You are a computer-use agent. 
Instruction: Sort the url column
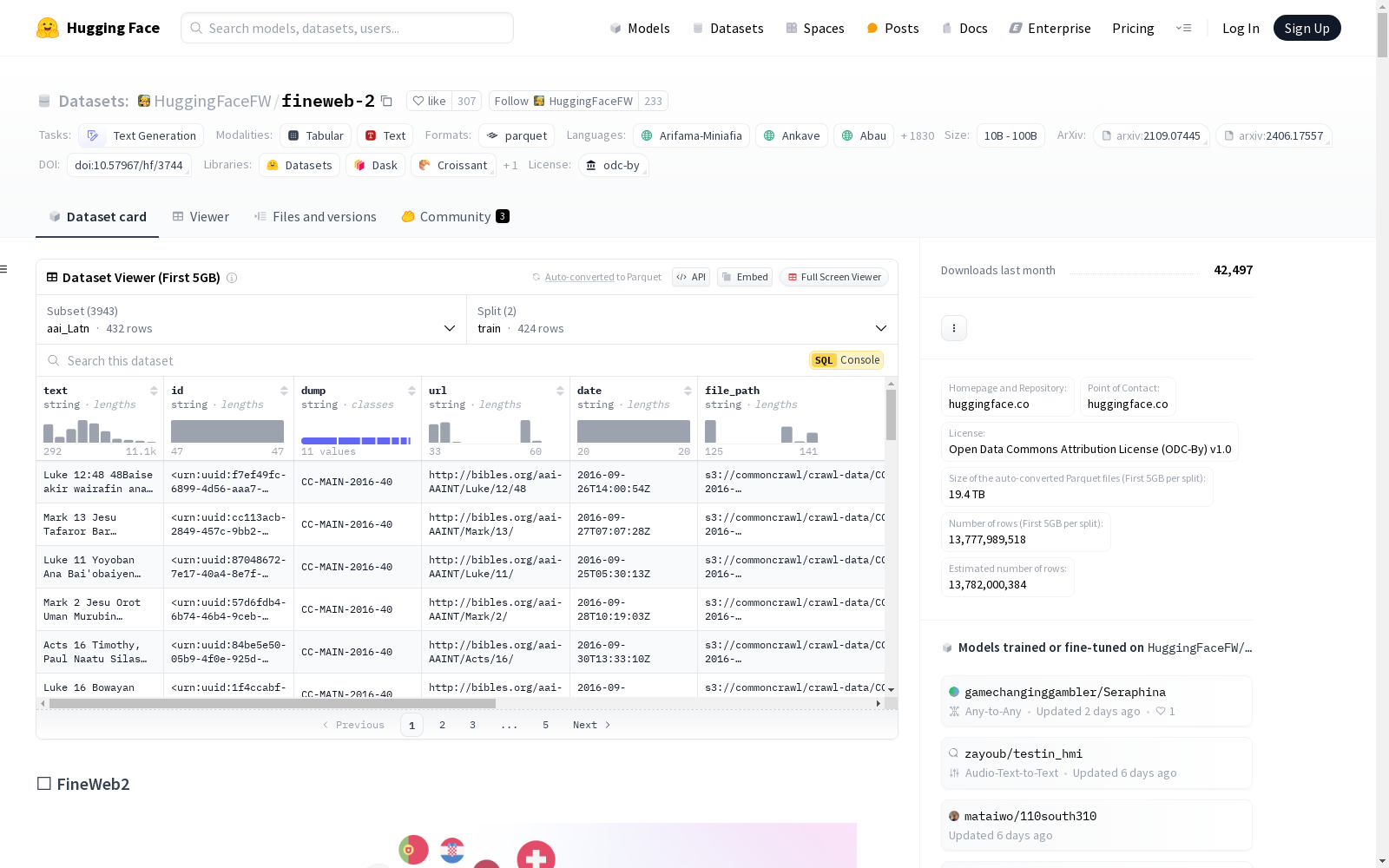[x=560, y=391]
